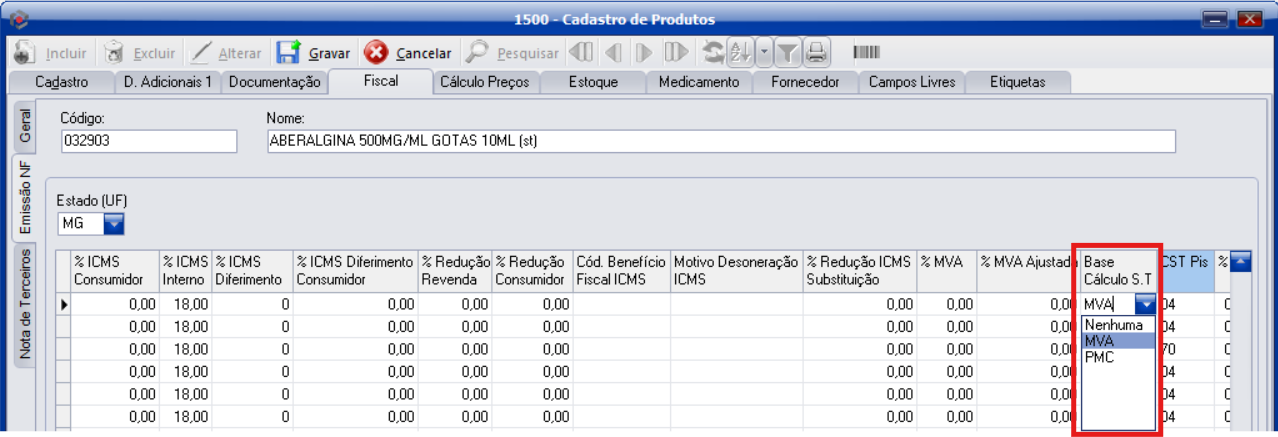Click the printer icon in toolbar
Image resolution: width=1278 pixels, height=437 pixels.
816,52
